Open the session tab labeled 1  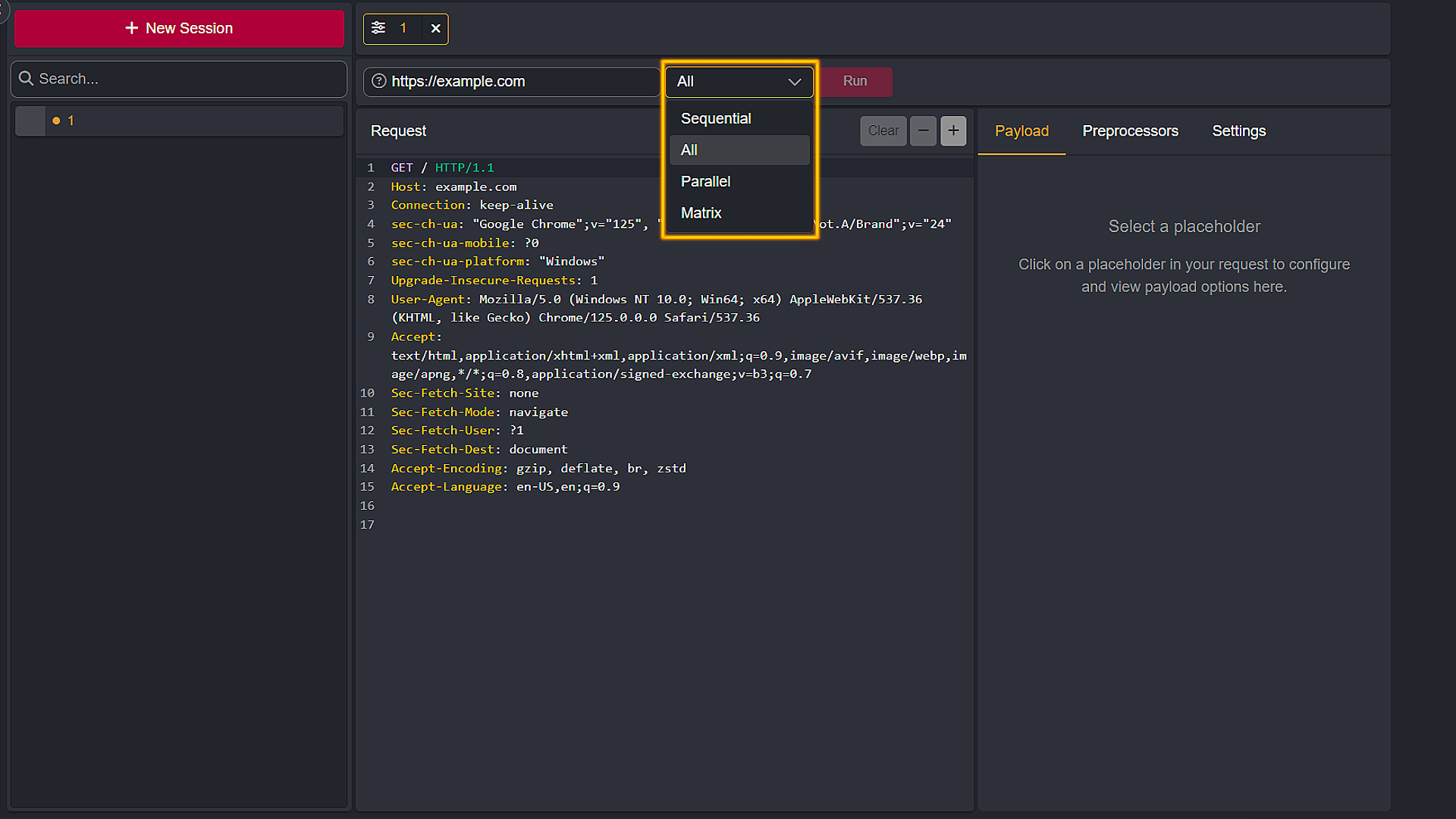(403, 29)
